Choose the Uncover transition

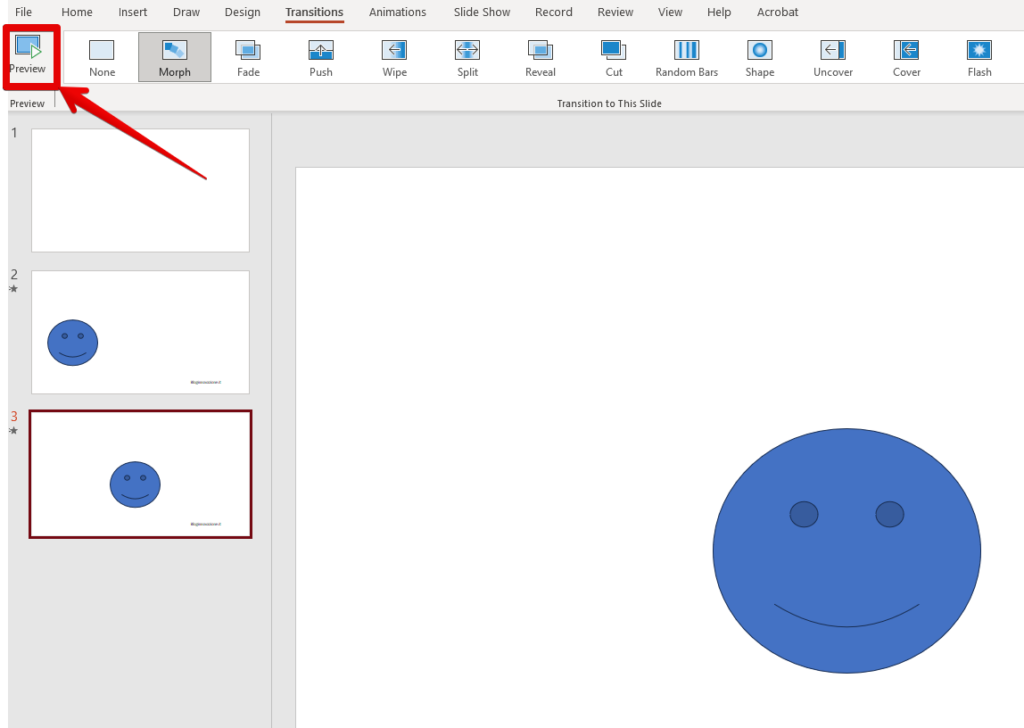(x=833, y=57)
